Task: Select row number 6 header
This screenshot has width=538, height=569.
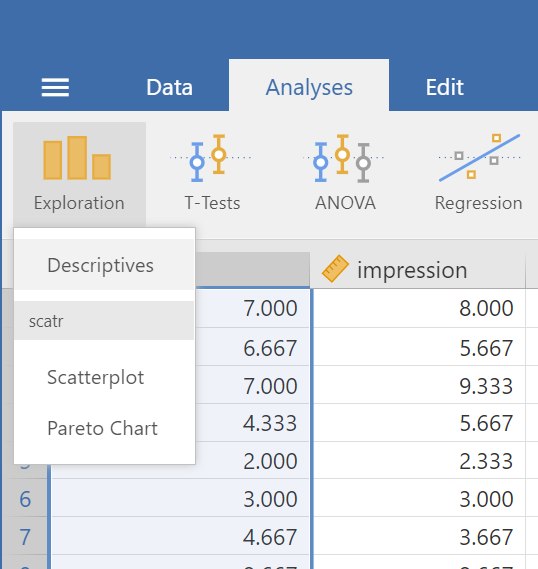Action: (x=25, y=499)
